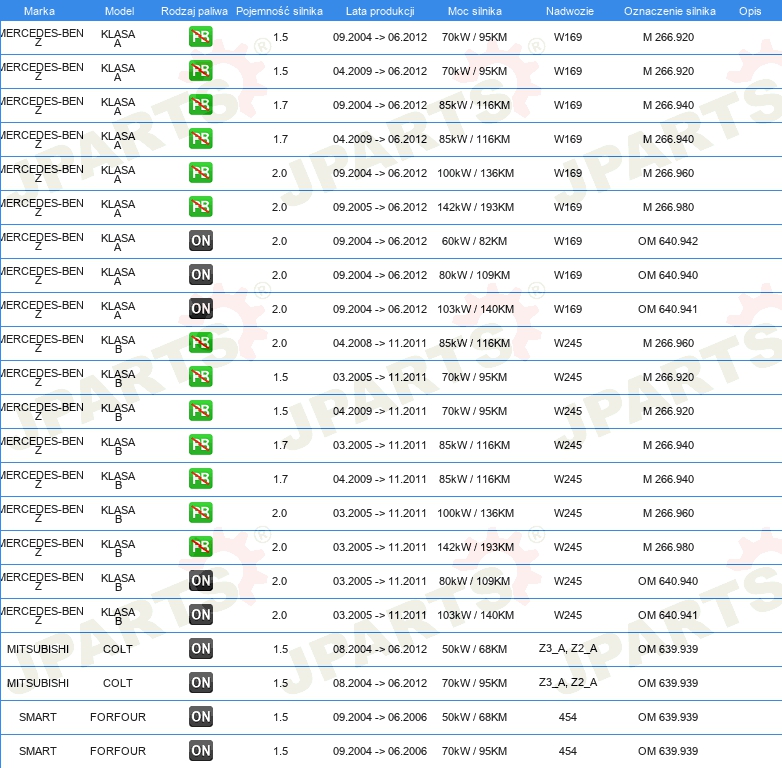Click engine code OM 640.942 cell

(668, 241)
